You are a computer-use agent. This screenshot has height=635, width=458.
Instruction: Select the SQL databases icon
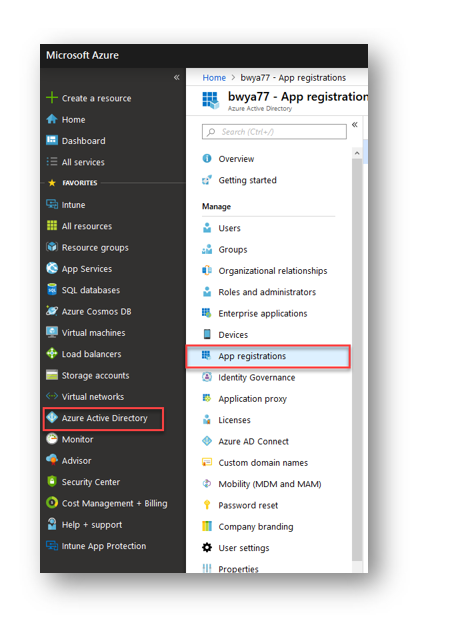52,290
